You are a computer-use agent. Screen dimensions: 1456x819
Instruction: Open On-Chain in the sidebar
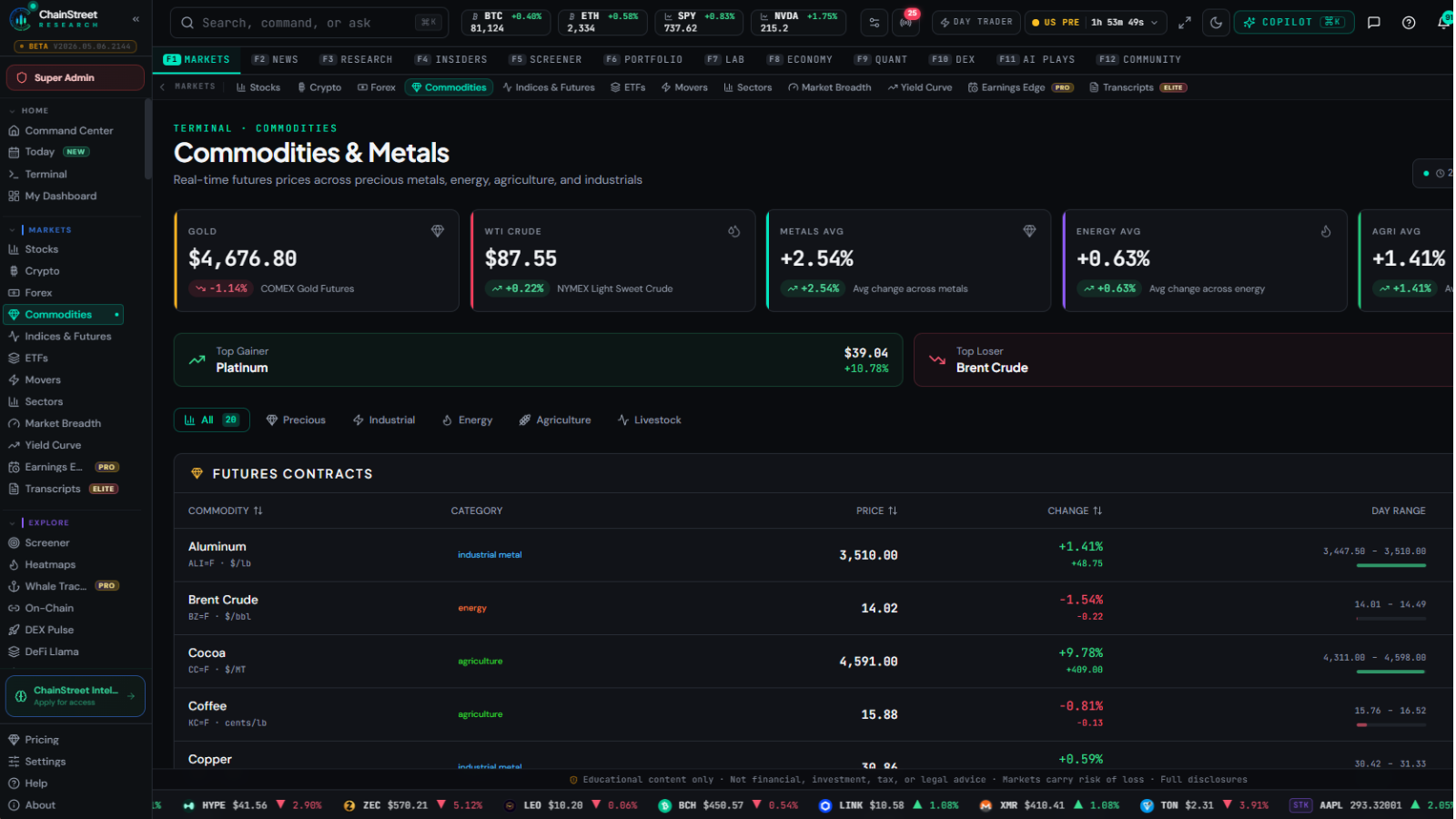49,608
